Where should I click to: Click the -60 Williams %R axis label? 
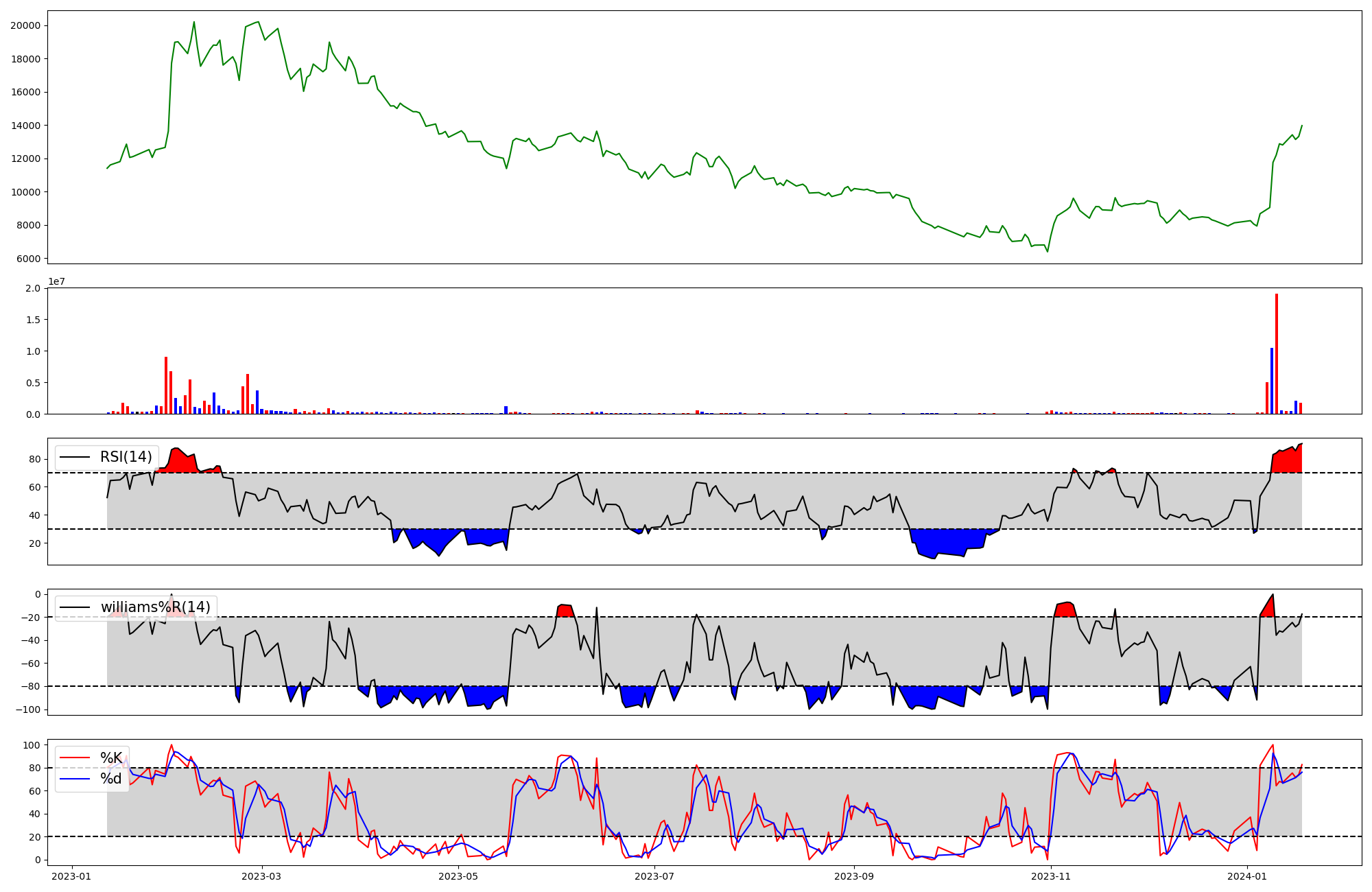(30, 664)
